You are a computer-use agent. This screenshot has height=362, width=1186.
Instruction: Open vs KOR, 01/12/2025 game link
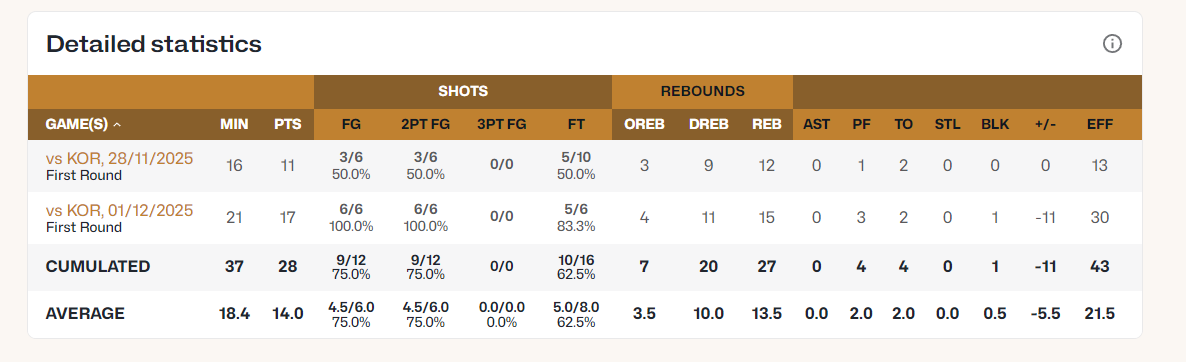[x=120, y=209]
